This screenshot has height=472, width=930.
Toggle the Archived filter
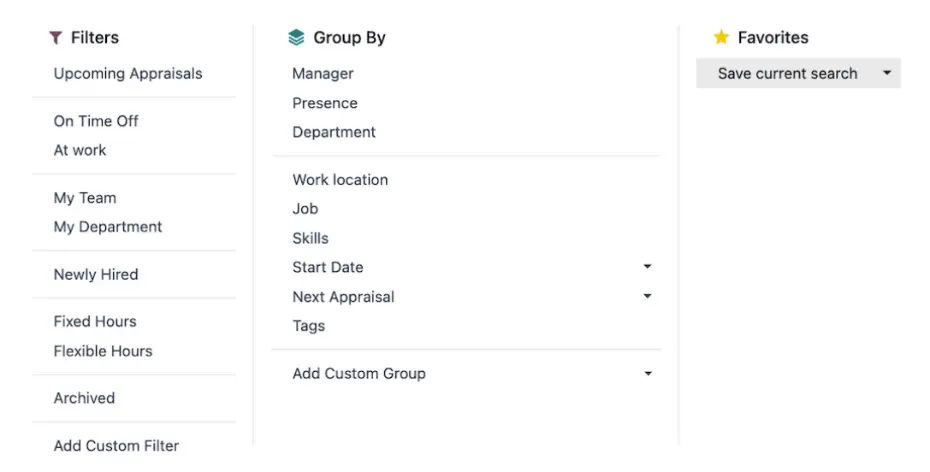84,398
